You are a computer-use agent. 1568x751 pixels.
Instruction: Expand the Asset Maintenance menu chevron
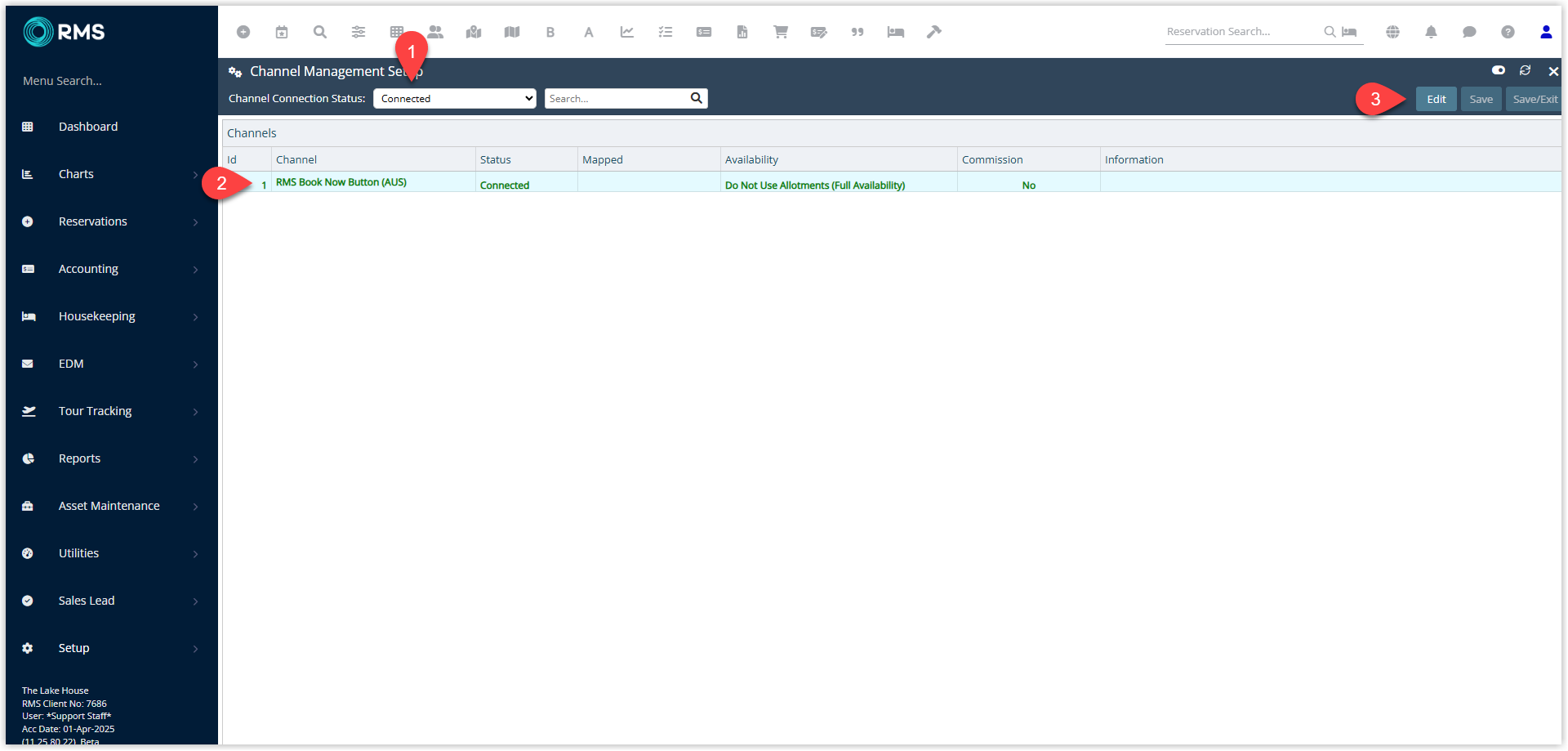click(x=195, y=507)
